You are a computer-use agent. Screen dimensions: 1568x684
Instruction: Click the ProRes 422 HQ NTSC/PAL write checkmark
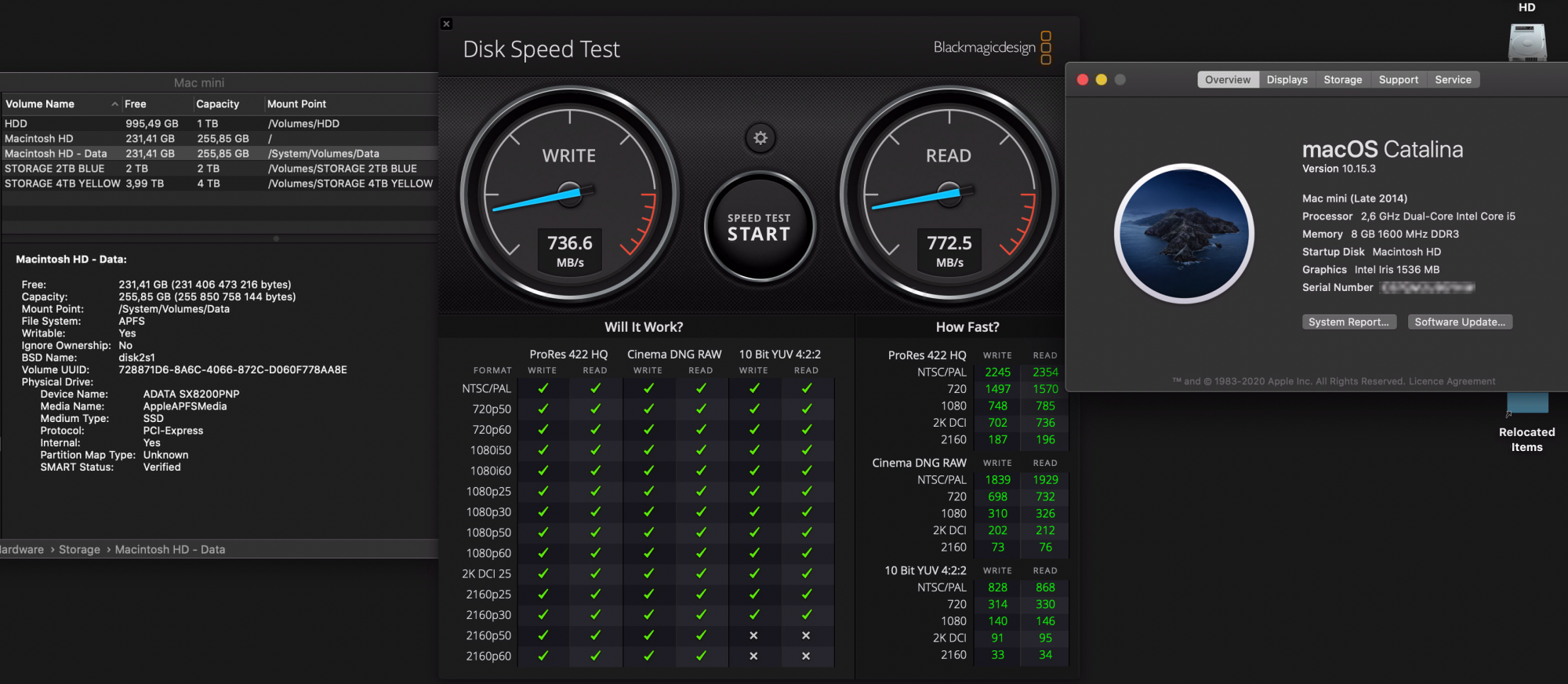coord(543,388)
